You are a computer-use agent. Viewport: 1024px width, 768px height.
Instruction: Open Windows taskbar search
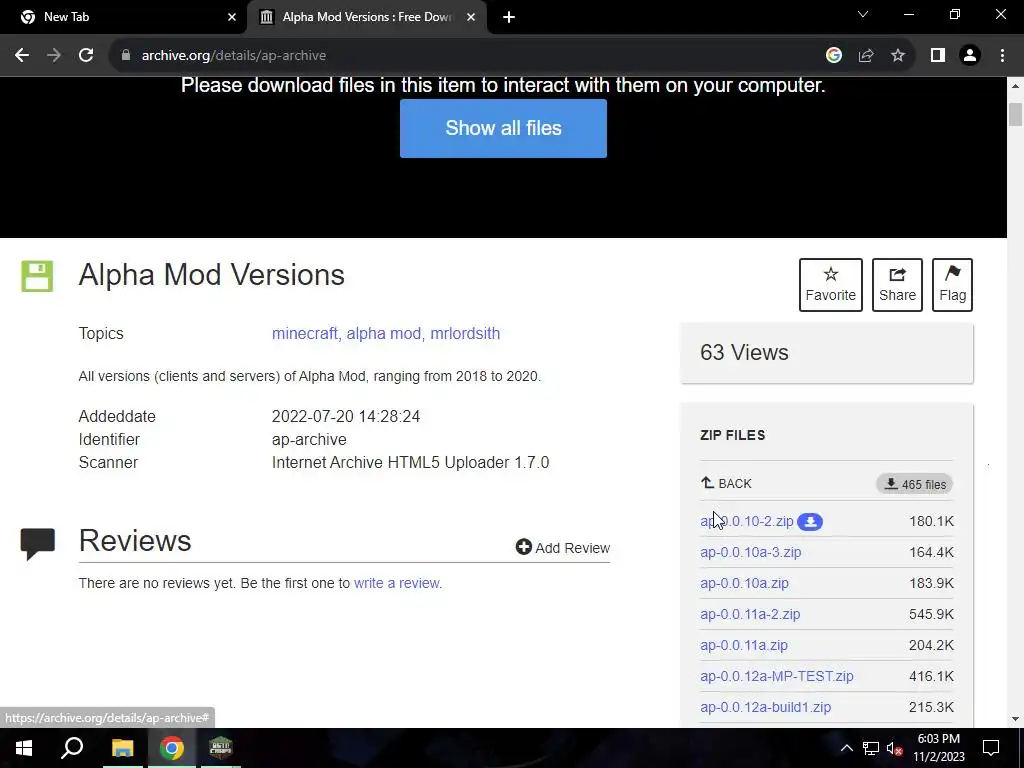[x=72, y=748]
